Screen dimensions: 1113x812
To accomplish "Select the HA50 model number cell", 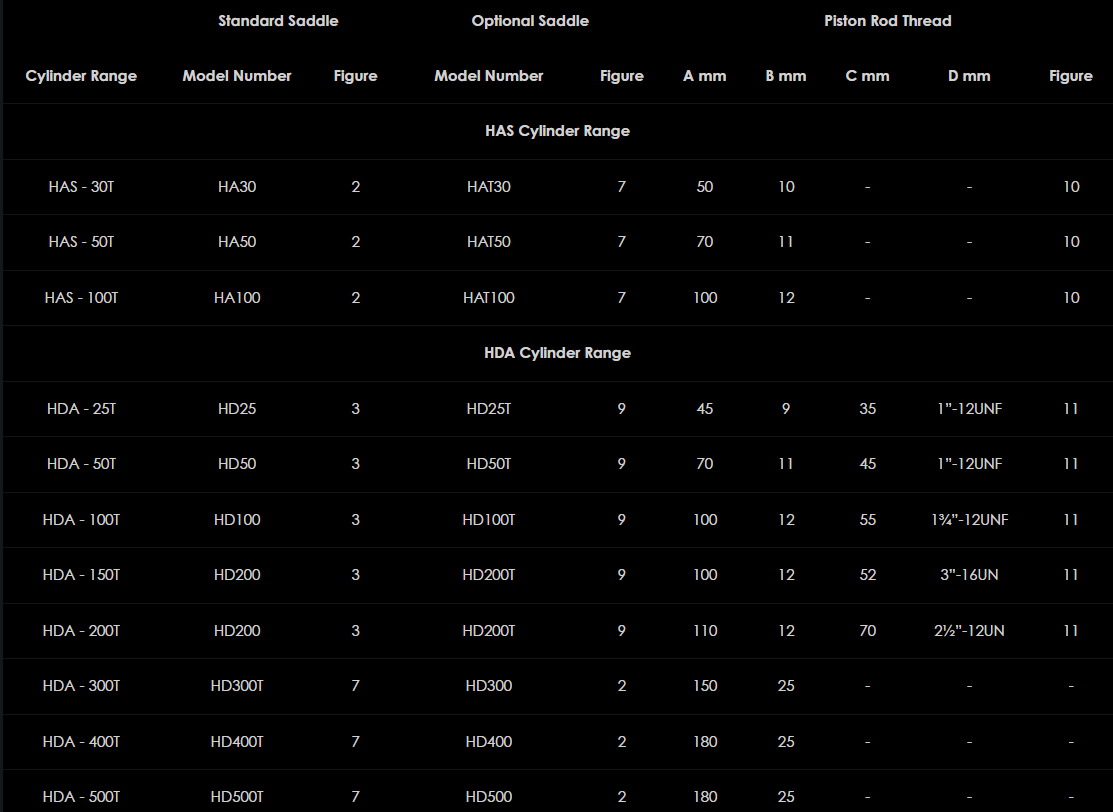I will (x=237, y=242).
